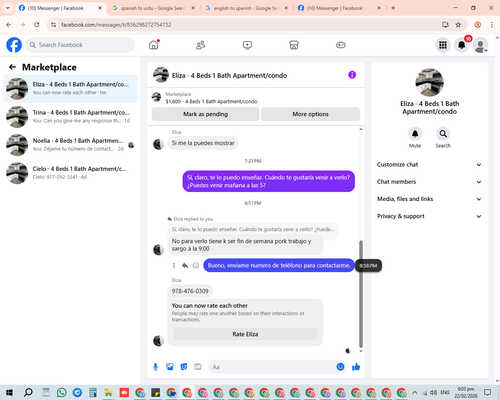Open Windows notification center
Image resolution: width=500 pixels, height=400 pixels.
pos(488,393)
